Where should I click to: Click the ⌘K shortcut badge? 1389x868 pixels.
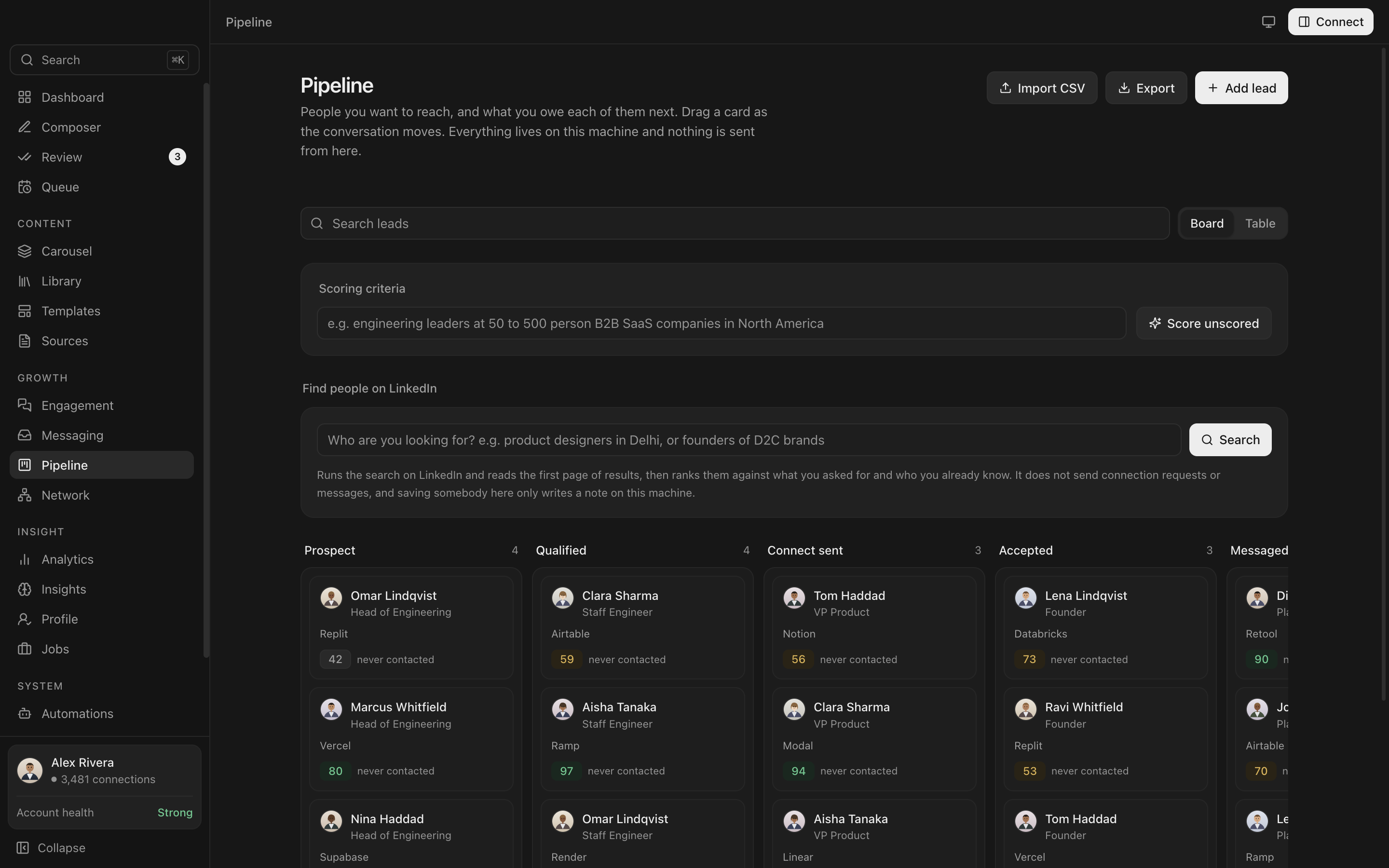click(178, 60)
